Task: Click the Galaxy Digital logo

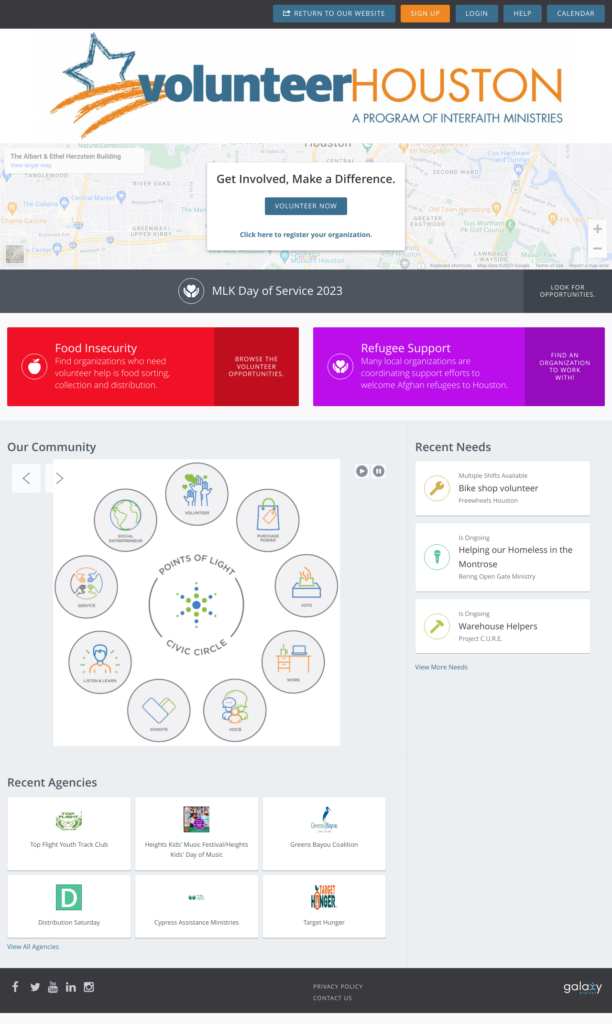Action: [x=583, y=987]
